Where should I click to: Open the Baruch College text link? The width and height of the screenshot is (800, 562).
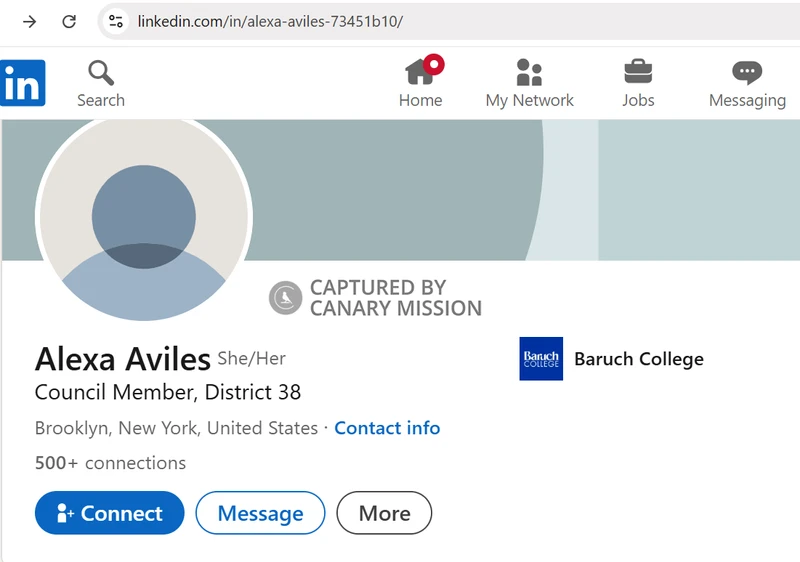pos(638,359)
